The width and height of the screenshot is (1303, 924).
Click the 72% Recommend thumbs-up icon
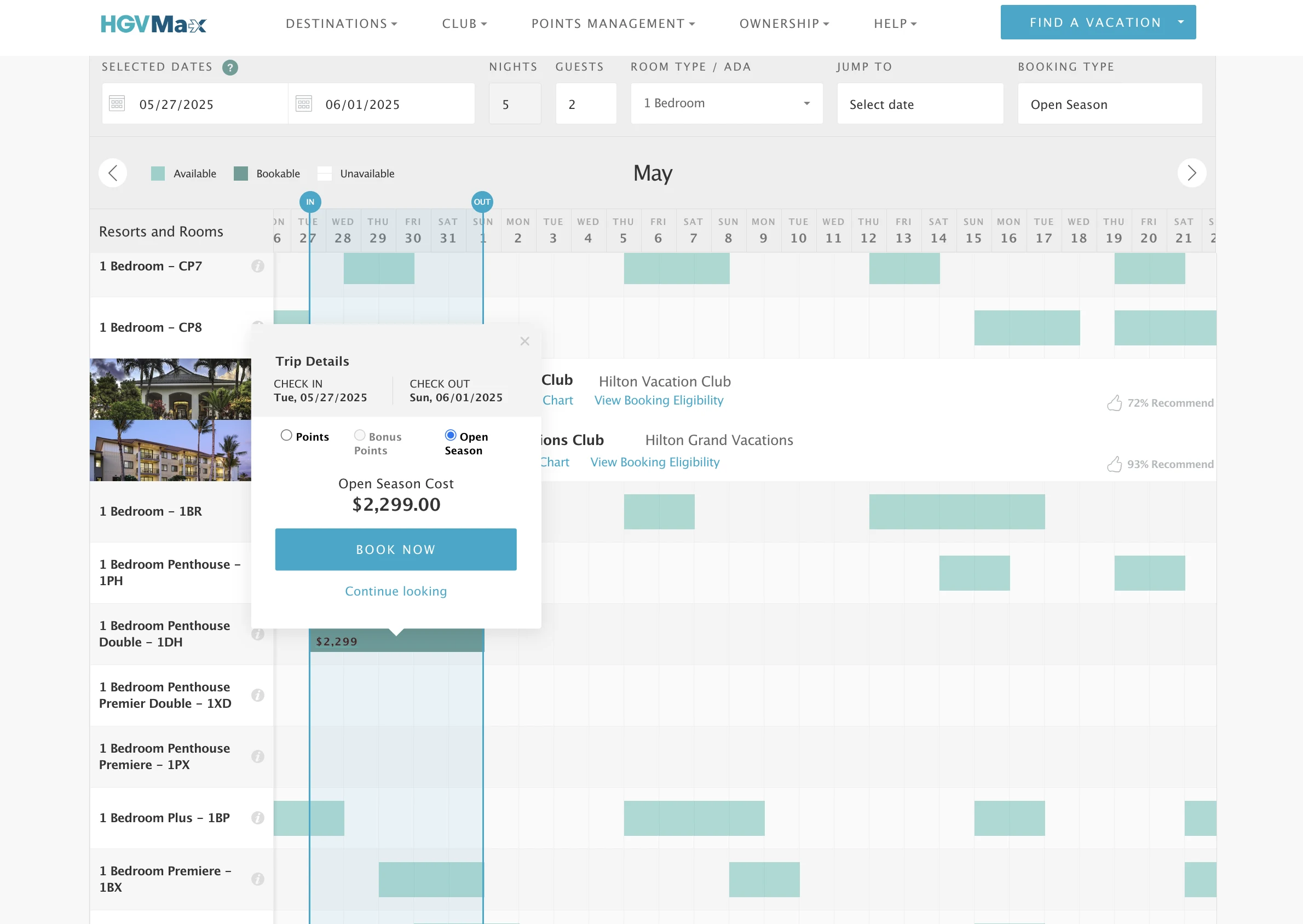[1114, 403]
